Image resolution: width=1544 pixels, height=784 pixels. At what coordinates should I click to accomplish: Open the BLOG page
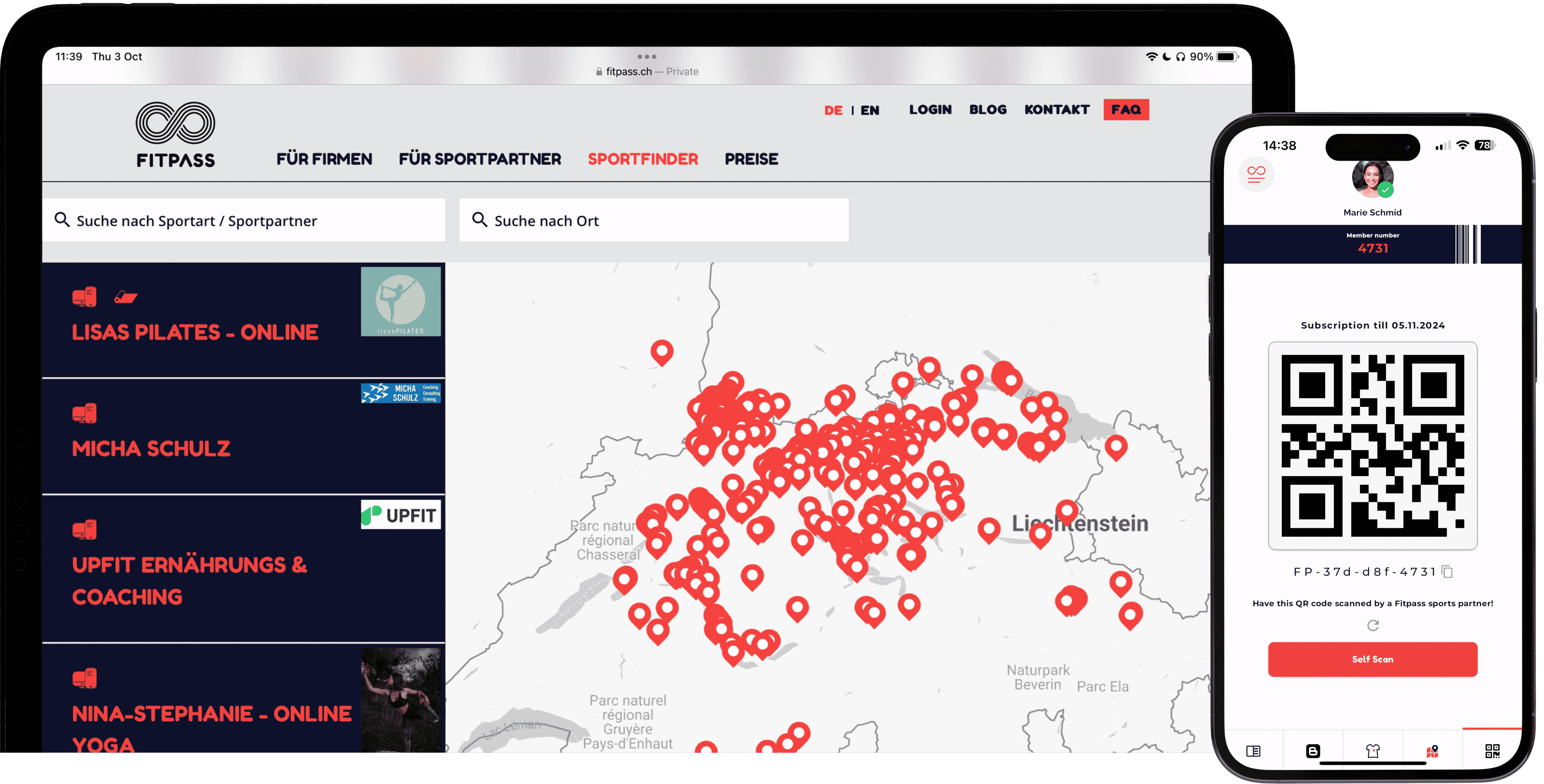pyautogui.click(x=988, y=110)
